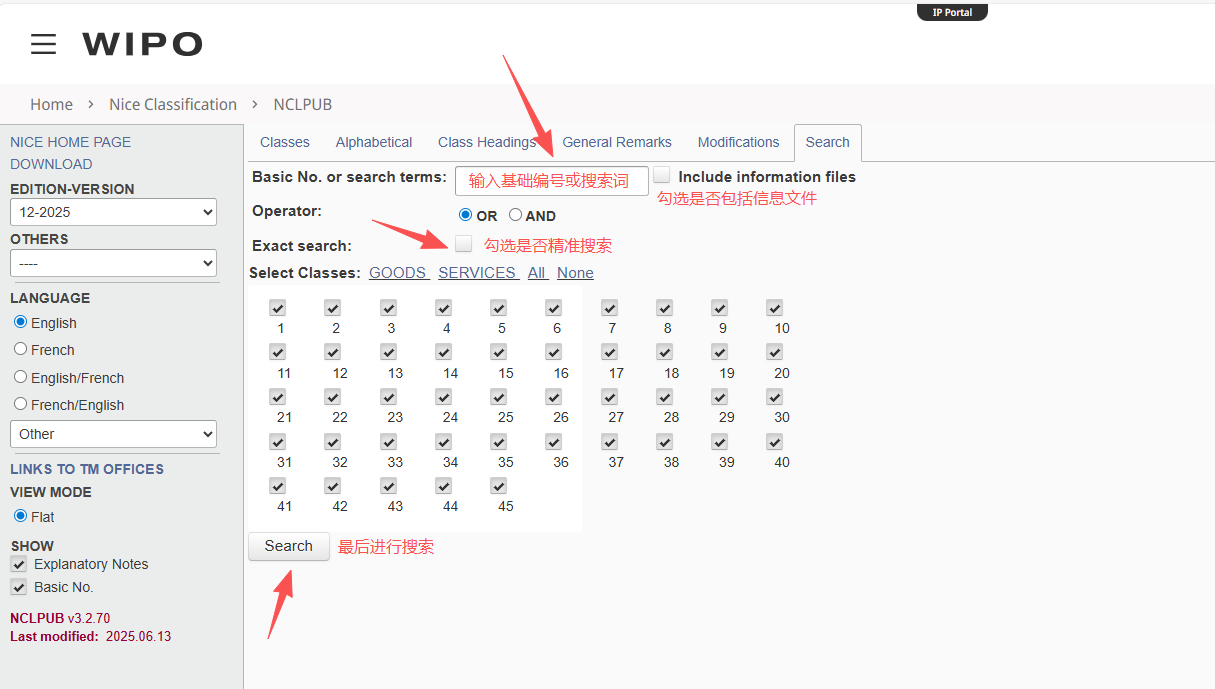Enable the Exact search checkbox
This screenshot has width=1215, height=689.
click(x=463, y=244)
